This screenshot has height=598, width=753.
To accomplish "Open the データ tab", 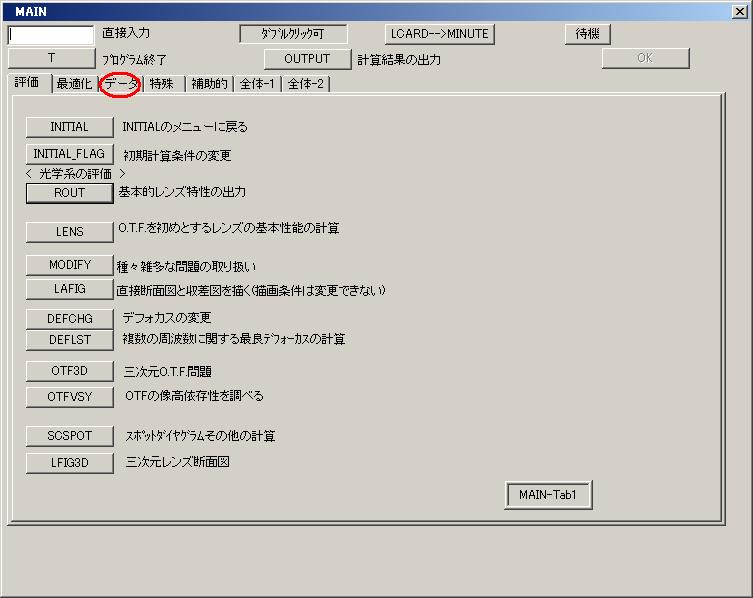I will point(121,84).
